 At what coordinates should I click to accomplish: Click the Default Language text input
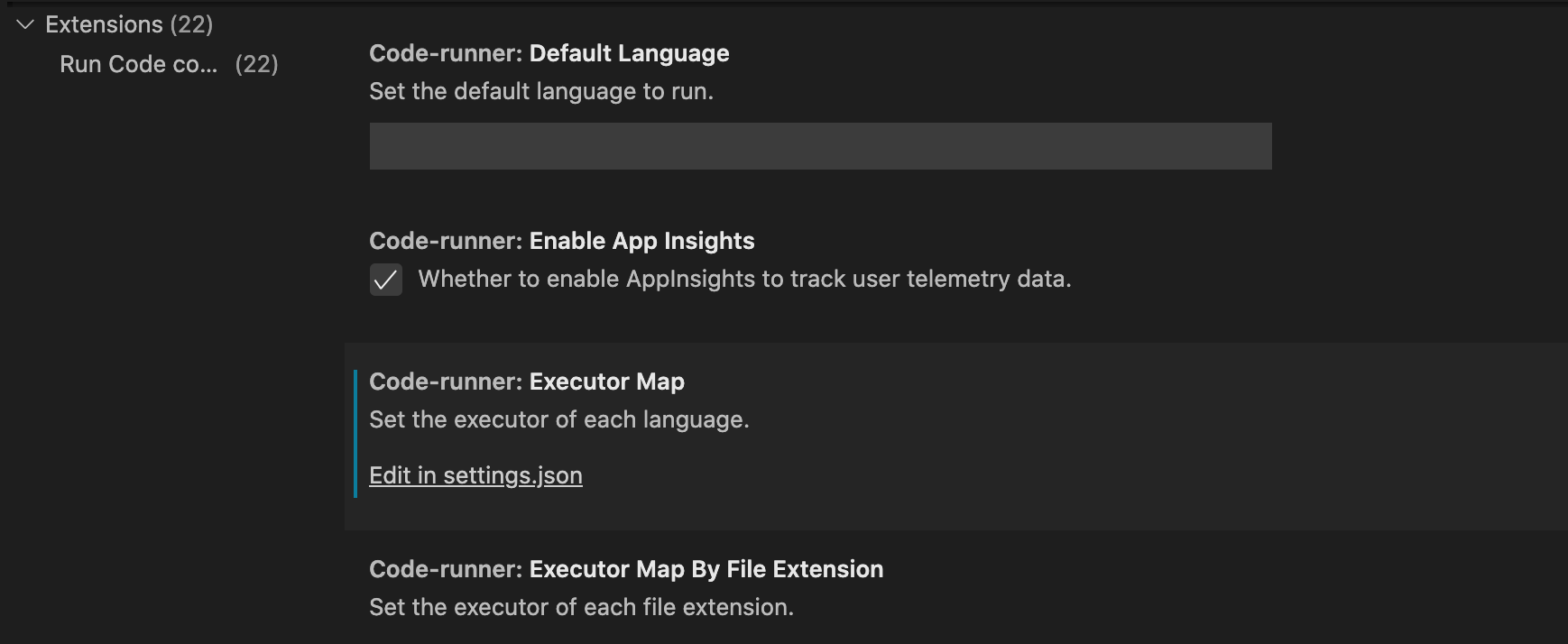pyautogui.click(x=820, y=146)
